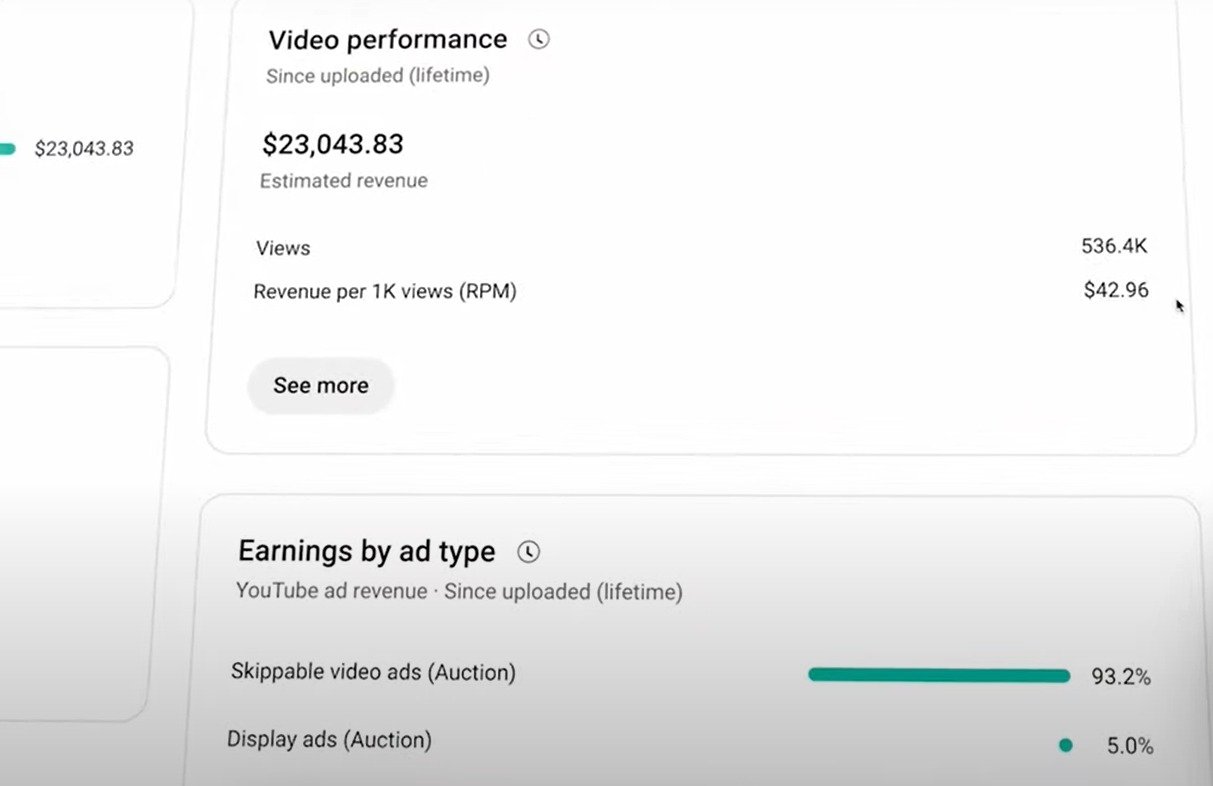Select the Display ads (Auction) label
The image size is (1213, 786).
tap(329, 740)
